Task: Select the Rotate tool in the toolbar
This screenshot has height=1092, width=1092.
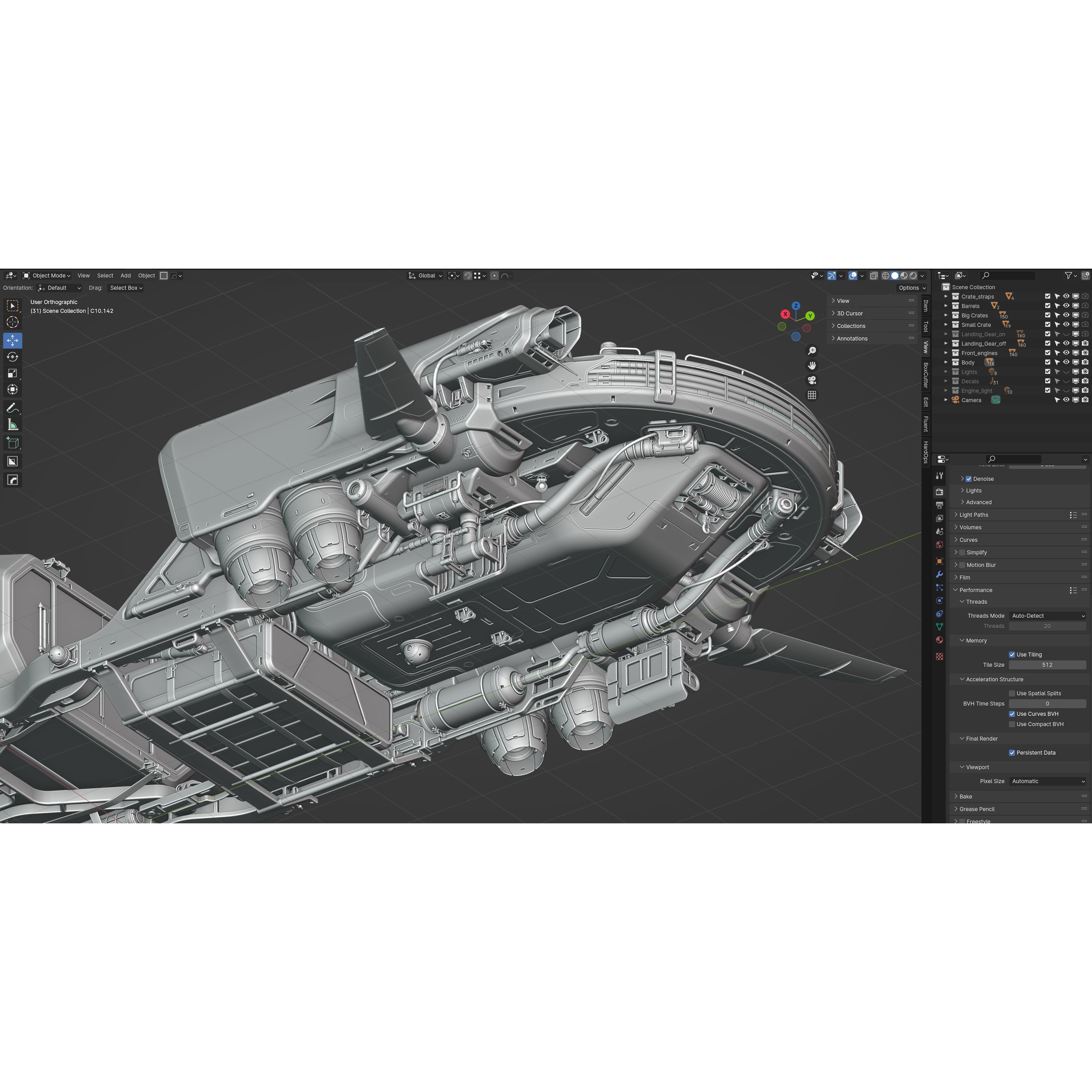Action: [x=13, y=357]
